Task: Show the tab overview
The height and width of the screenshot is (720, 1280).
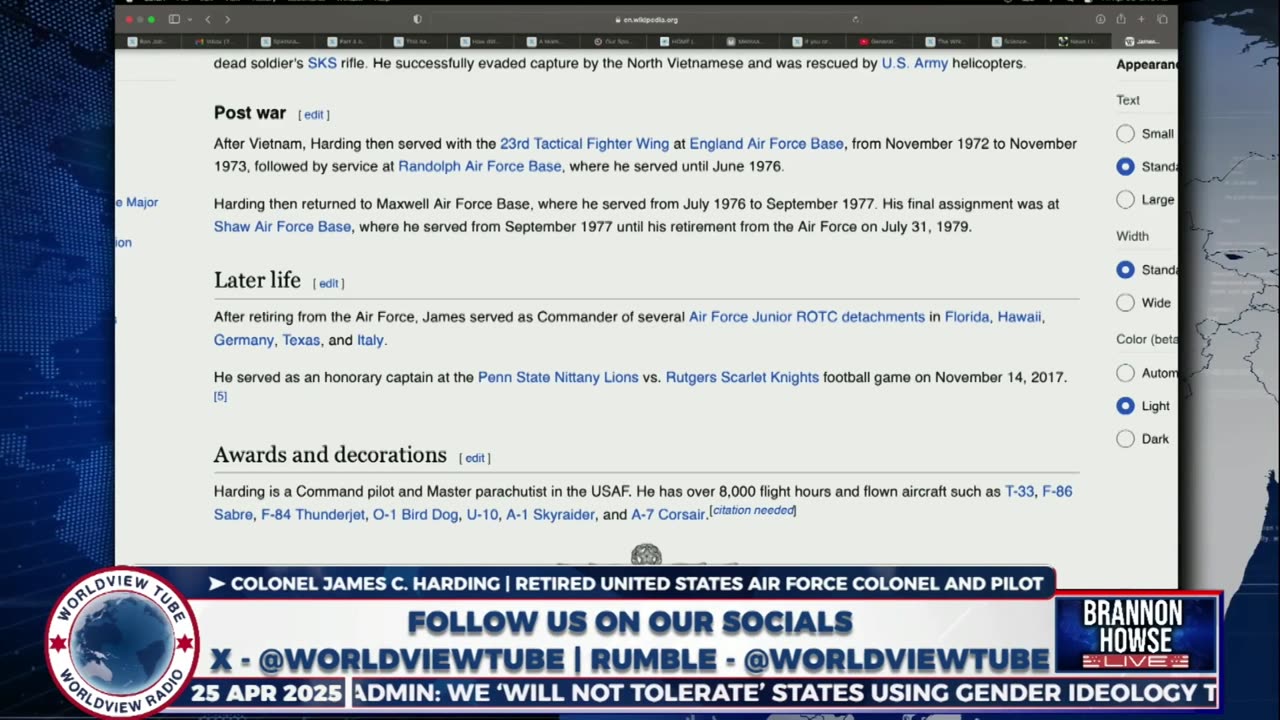Action: pyautogui.click(x=1162, y=19)
